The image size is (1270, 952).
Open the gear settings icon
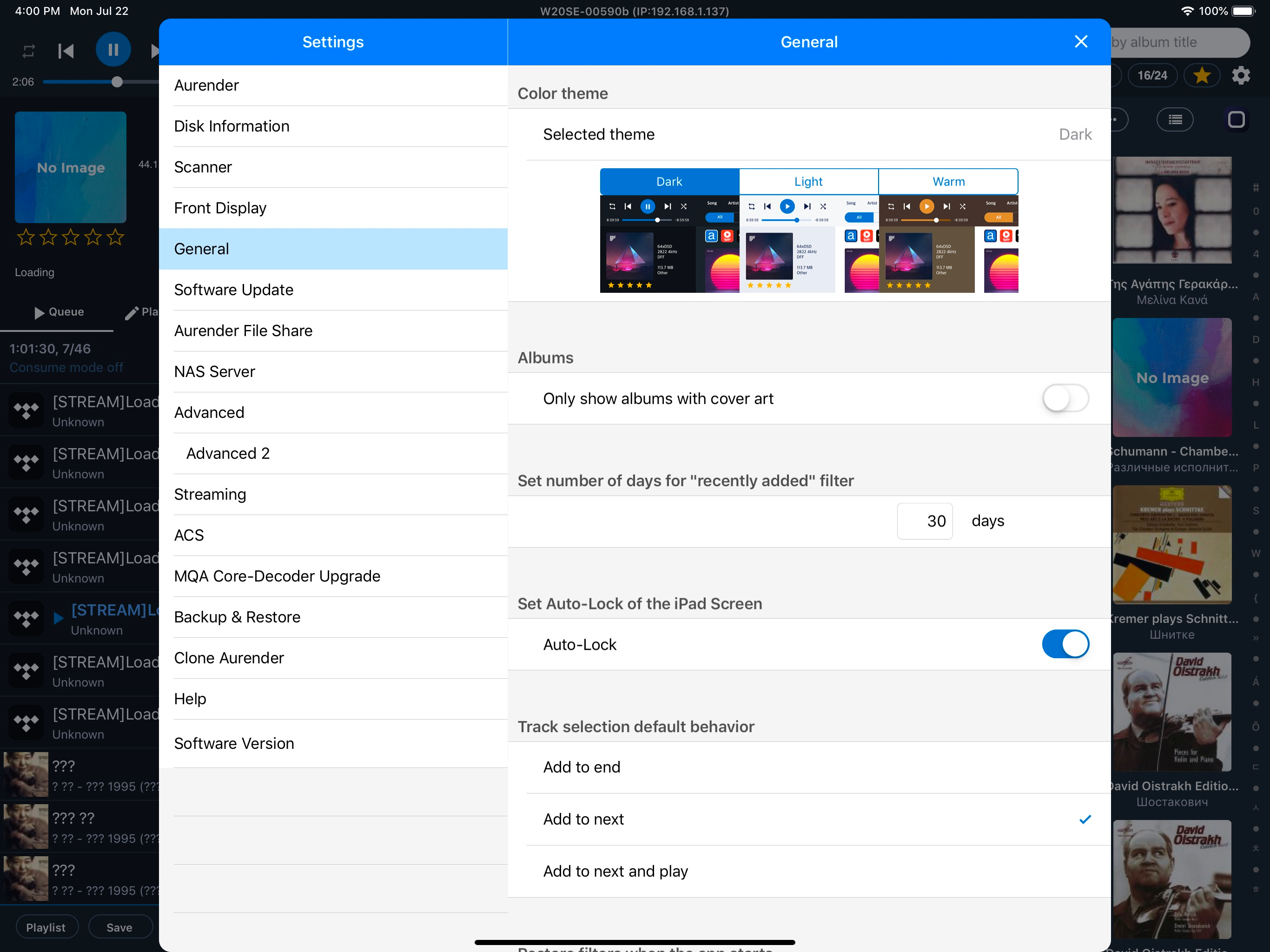pyautogui.click(x=1241, y=75)
